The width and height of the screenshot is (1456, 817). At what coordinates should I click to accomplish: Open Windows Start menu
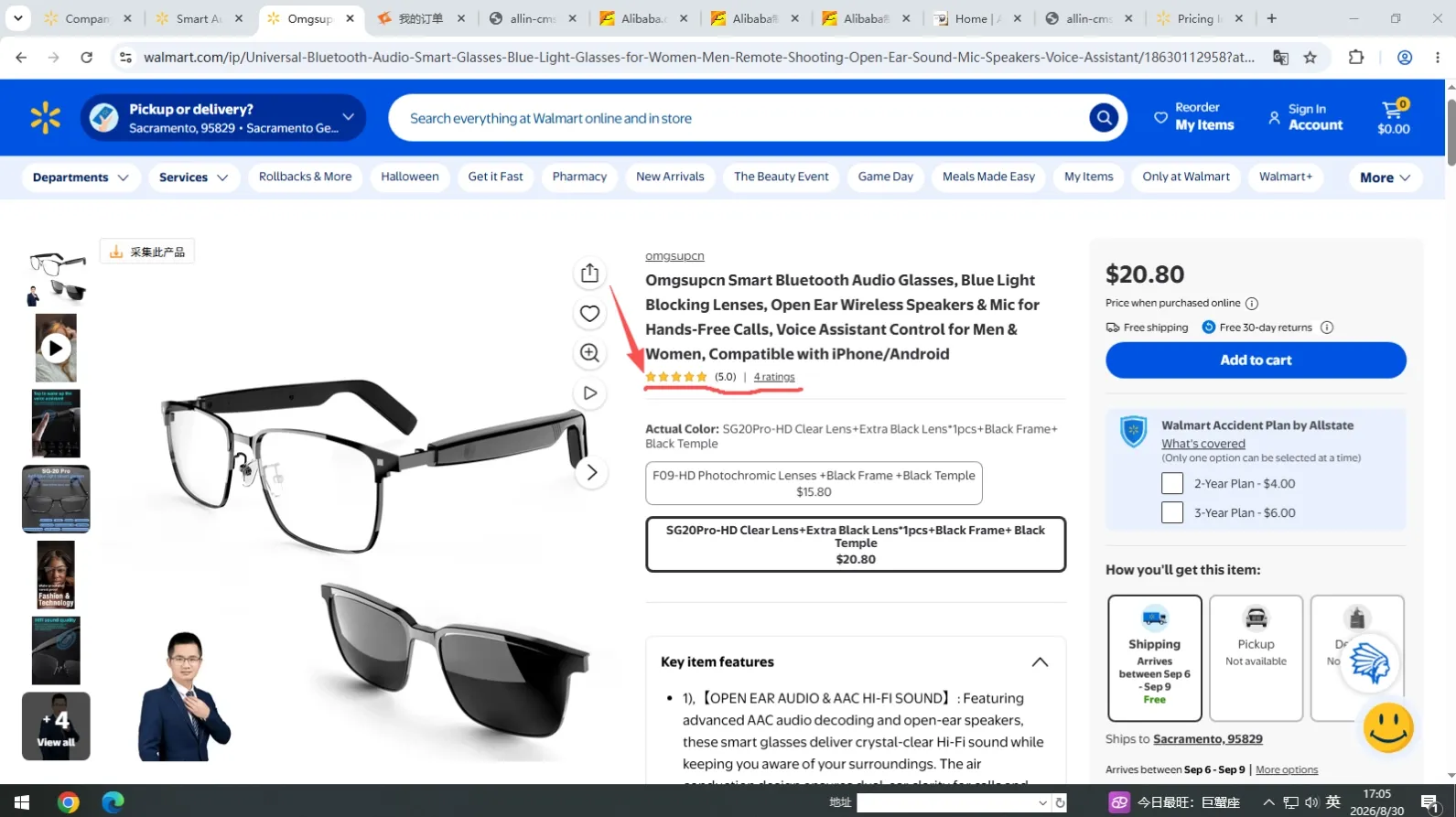22,802
